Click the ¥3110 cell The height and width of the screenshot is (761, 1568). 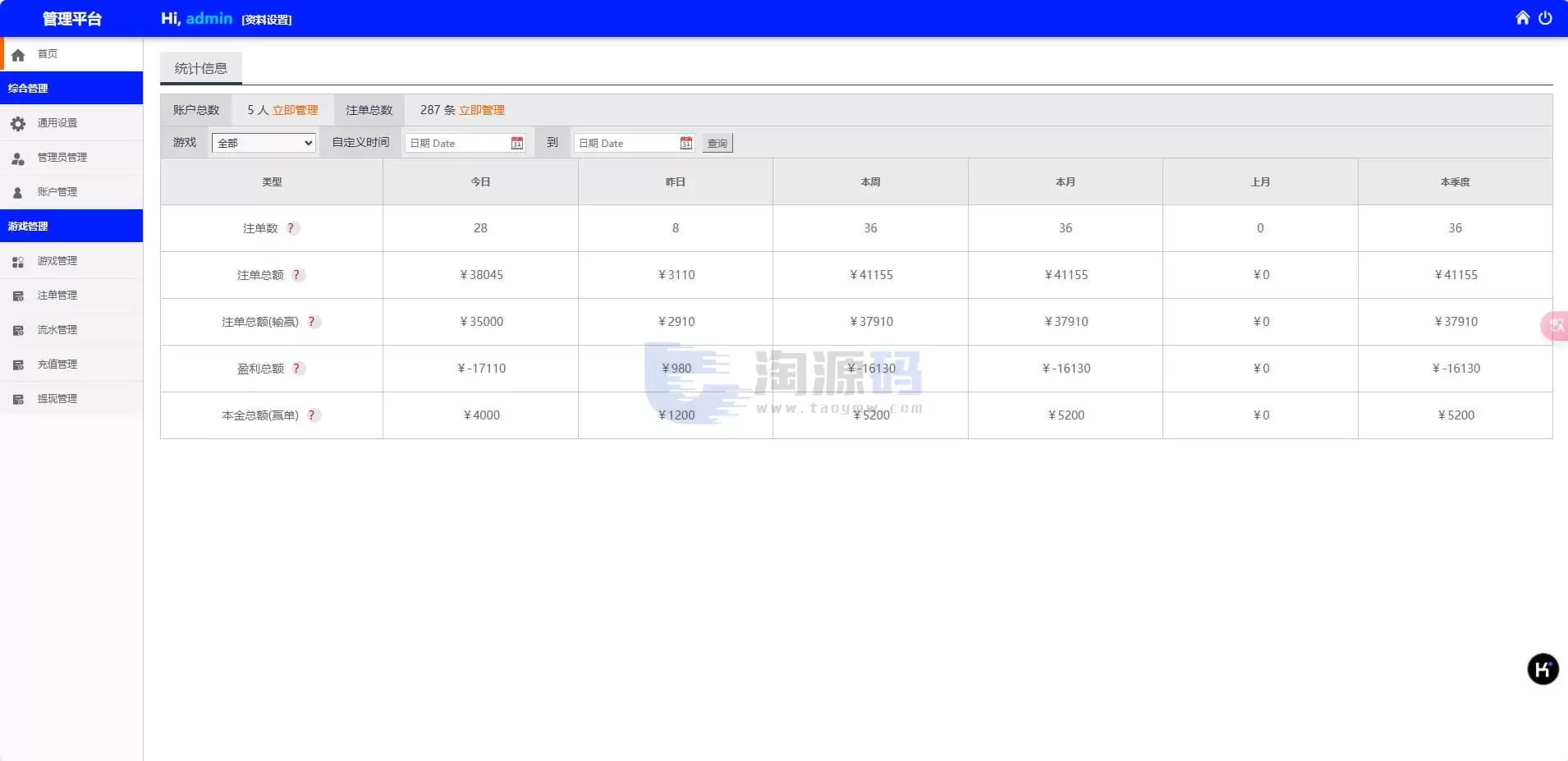click(x=676, y=275)
